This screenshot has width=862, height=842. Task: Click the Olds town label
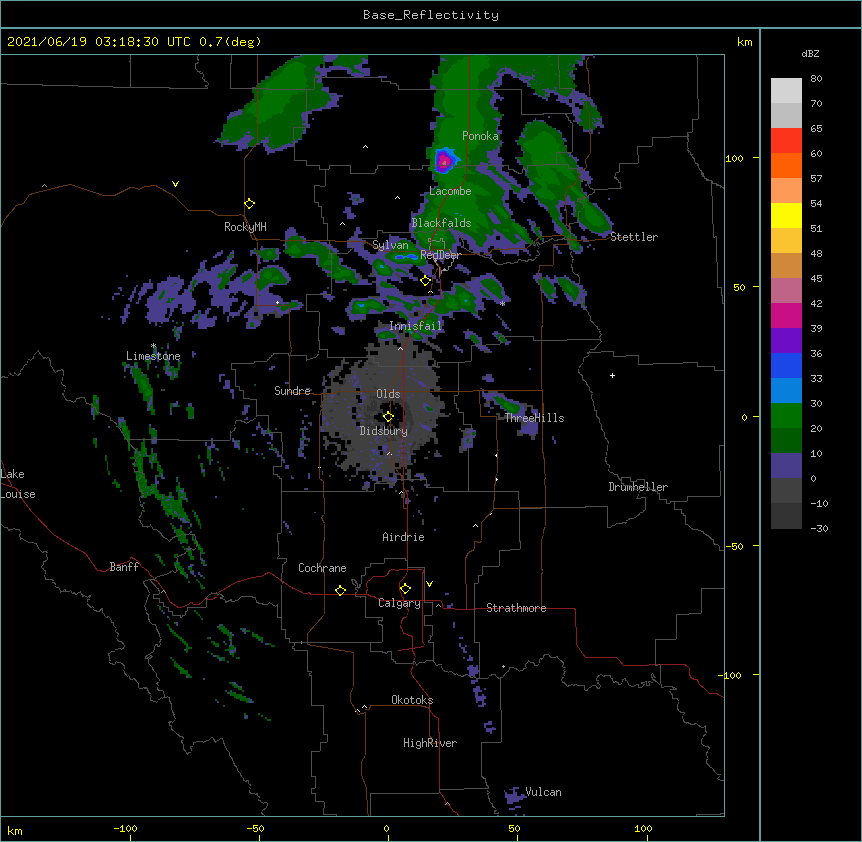pyautogui.click(x=388, y=394)
